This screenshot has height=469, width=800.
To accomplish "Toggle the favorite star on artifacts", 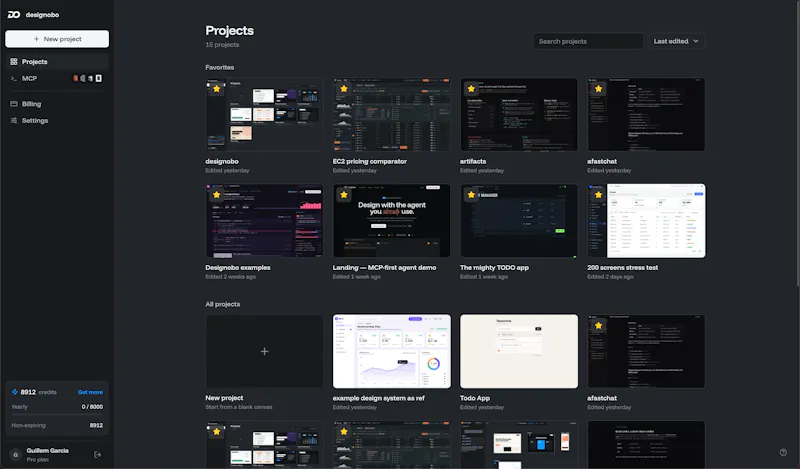I will (471, 89).
